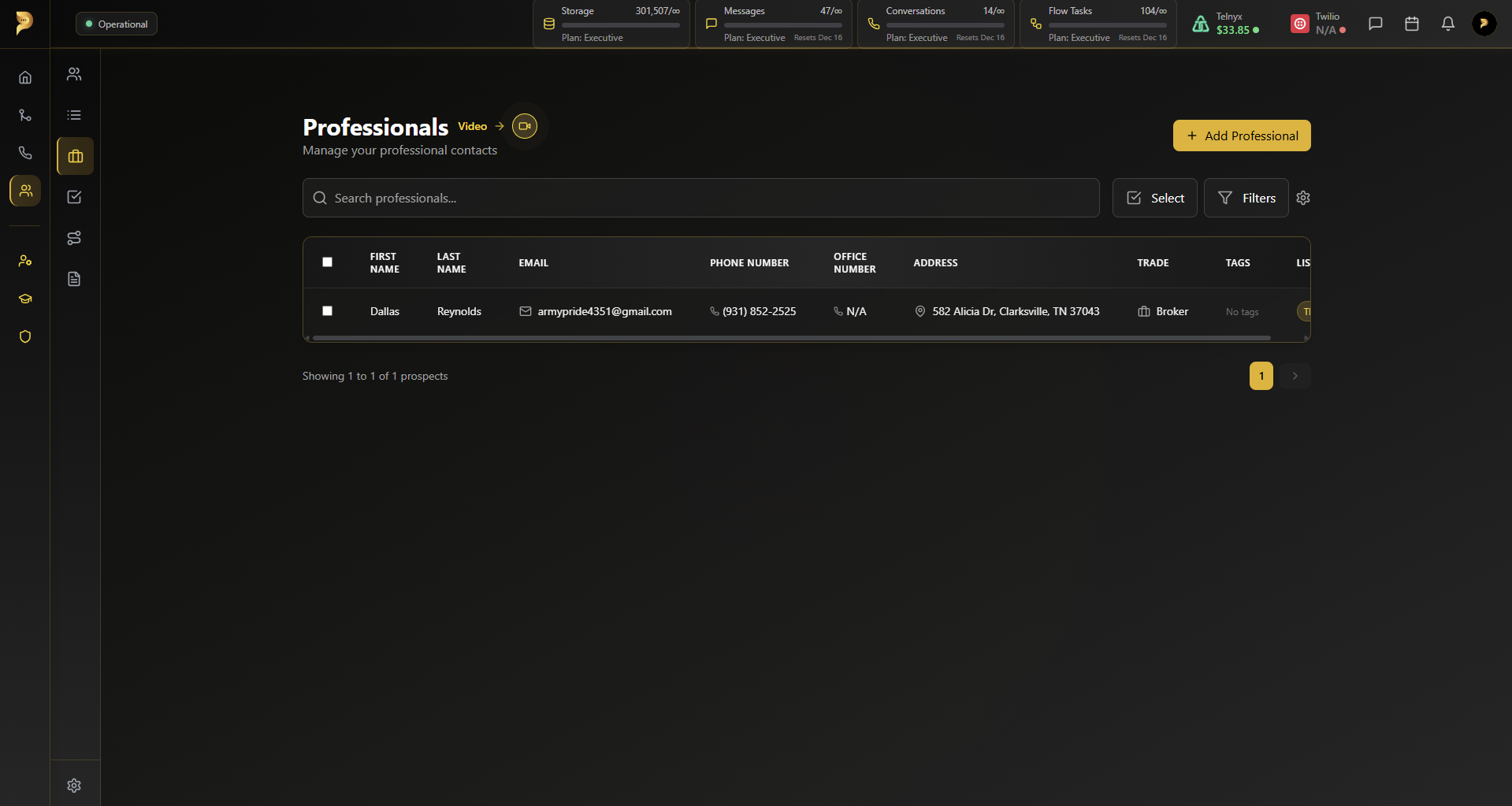
Task: Click the Select button
Action: coord(1155,198)
